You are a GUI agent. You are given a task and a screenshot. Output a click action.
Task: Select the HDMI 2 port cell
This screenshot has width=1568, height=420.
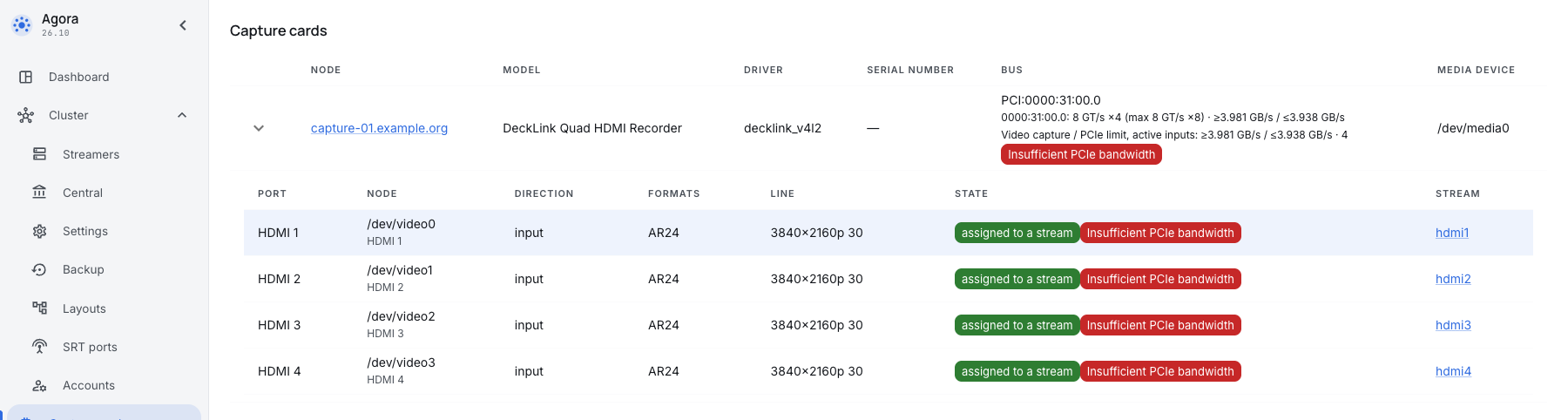(279, 279)
